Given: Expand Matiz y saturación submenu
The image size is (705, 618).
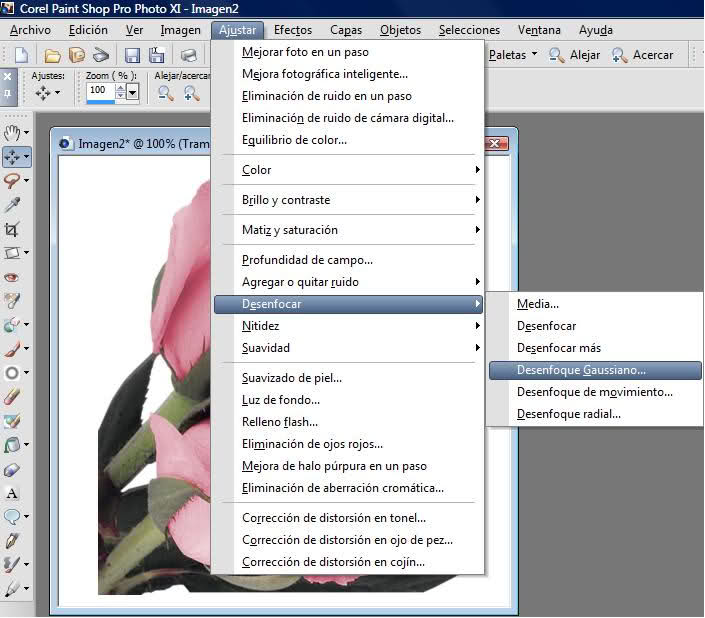Looking at the screenshot, I should coord(348,230).
